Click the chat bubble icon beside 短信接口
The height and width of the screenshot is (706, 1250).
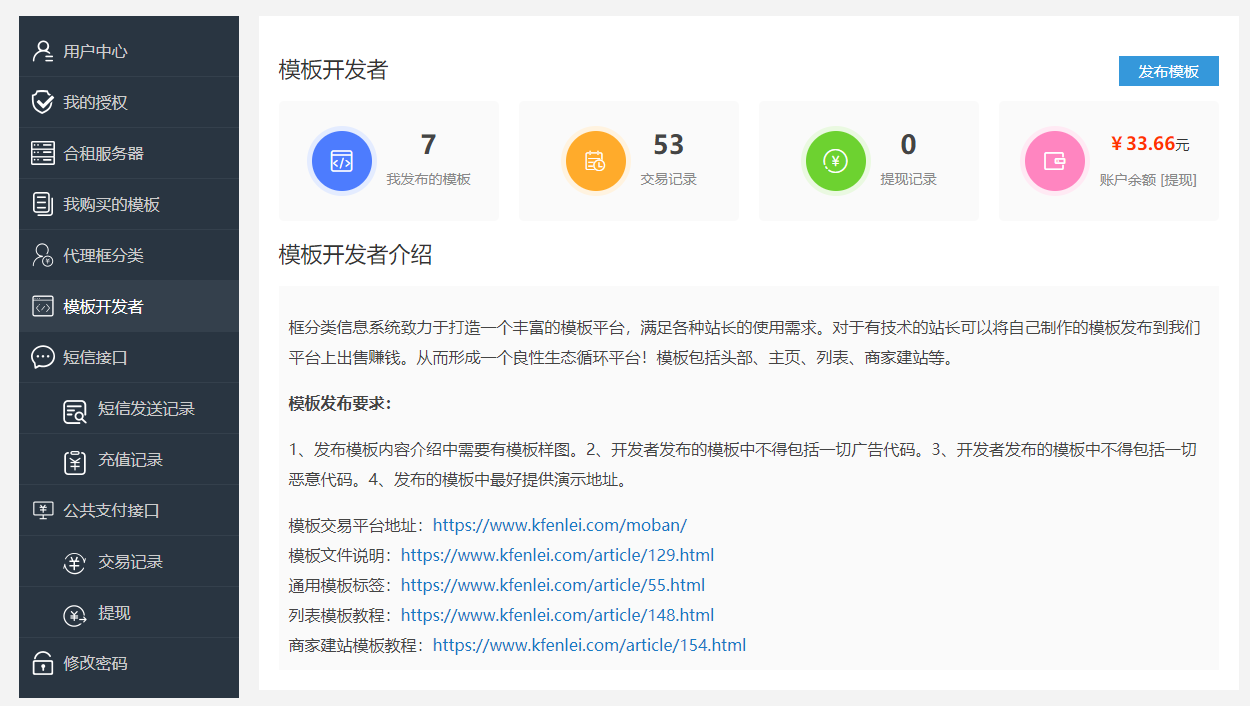tap(42, 357)
